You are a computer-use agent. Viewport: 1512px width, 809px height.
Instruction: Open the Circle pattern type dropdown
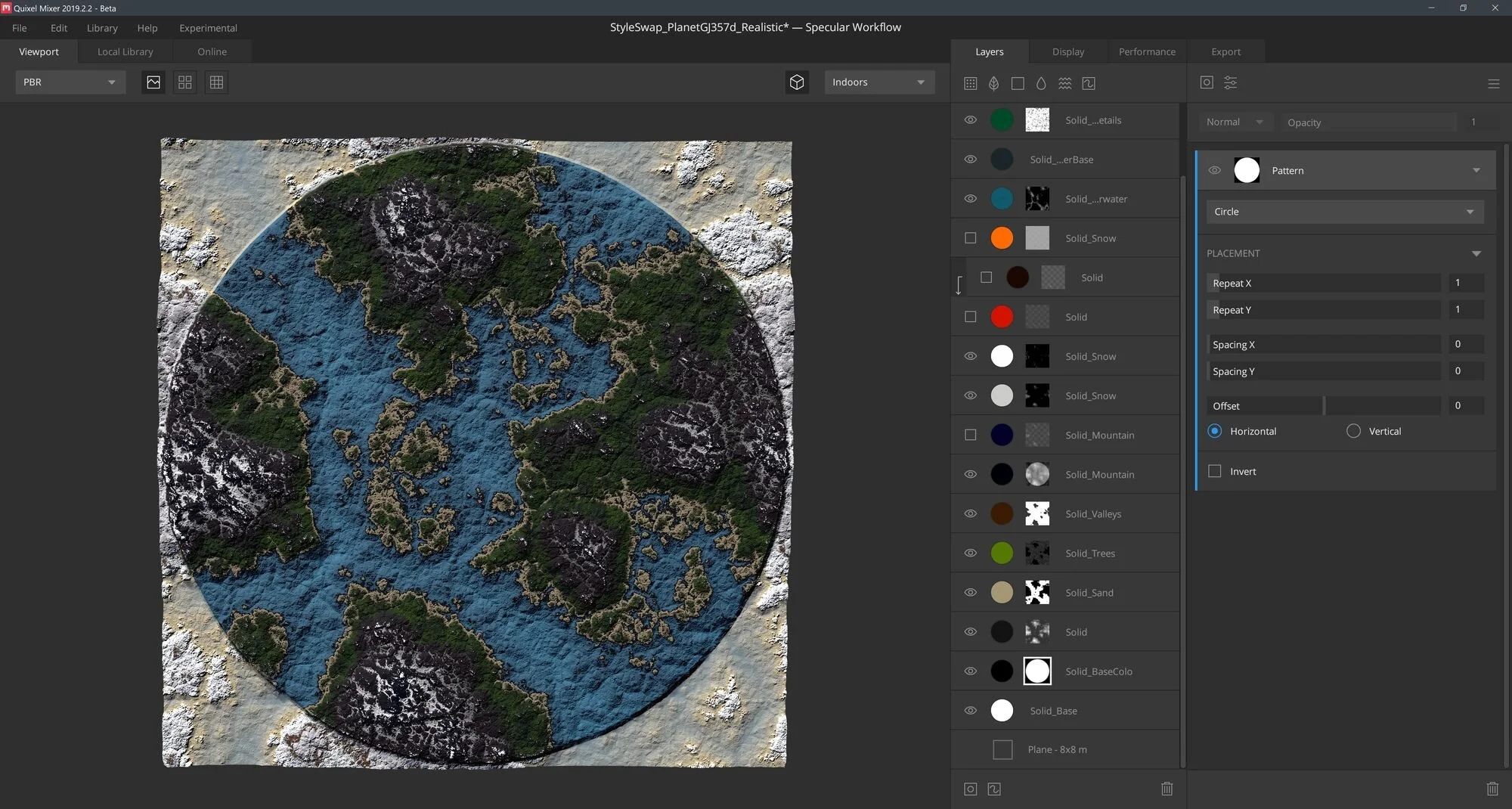coord(1344,212)
